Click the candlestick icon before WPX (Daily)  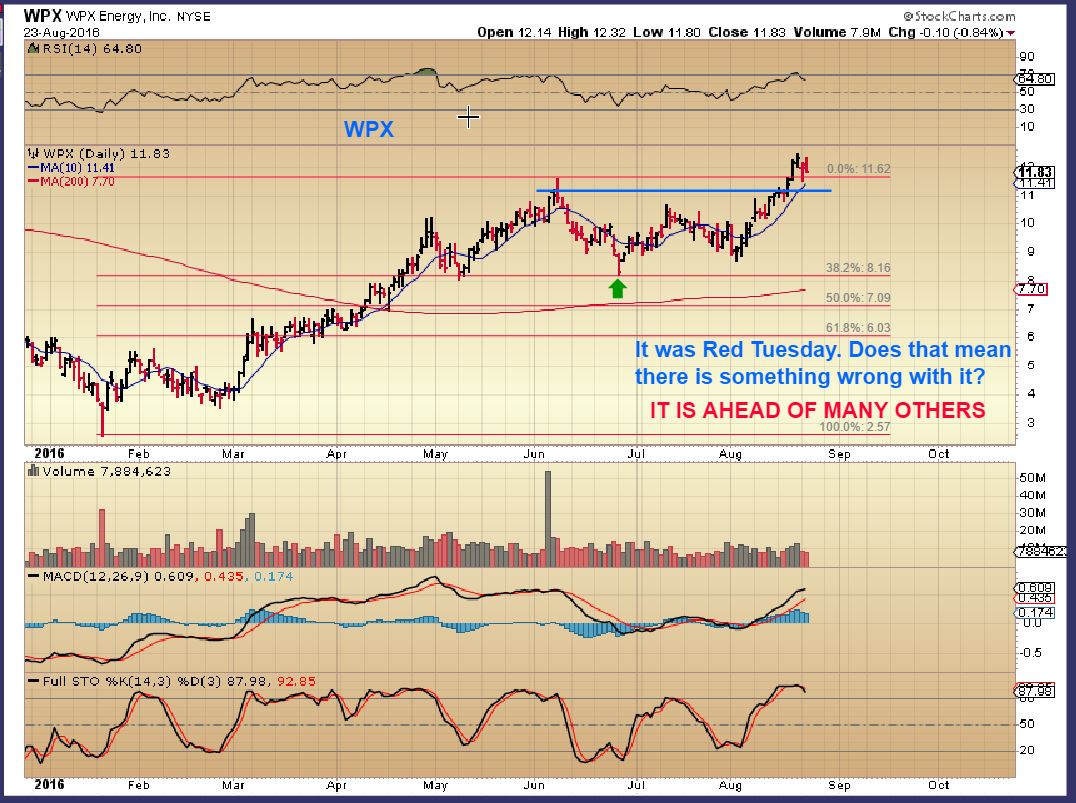pos(33,154)
